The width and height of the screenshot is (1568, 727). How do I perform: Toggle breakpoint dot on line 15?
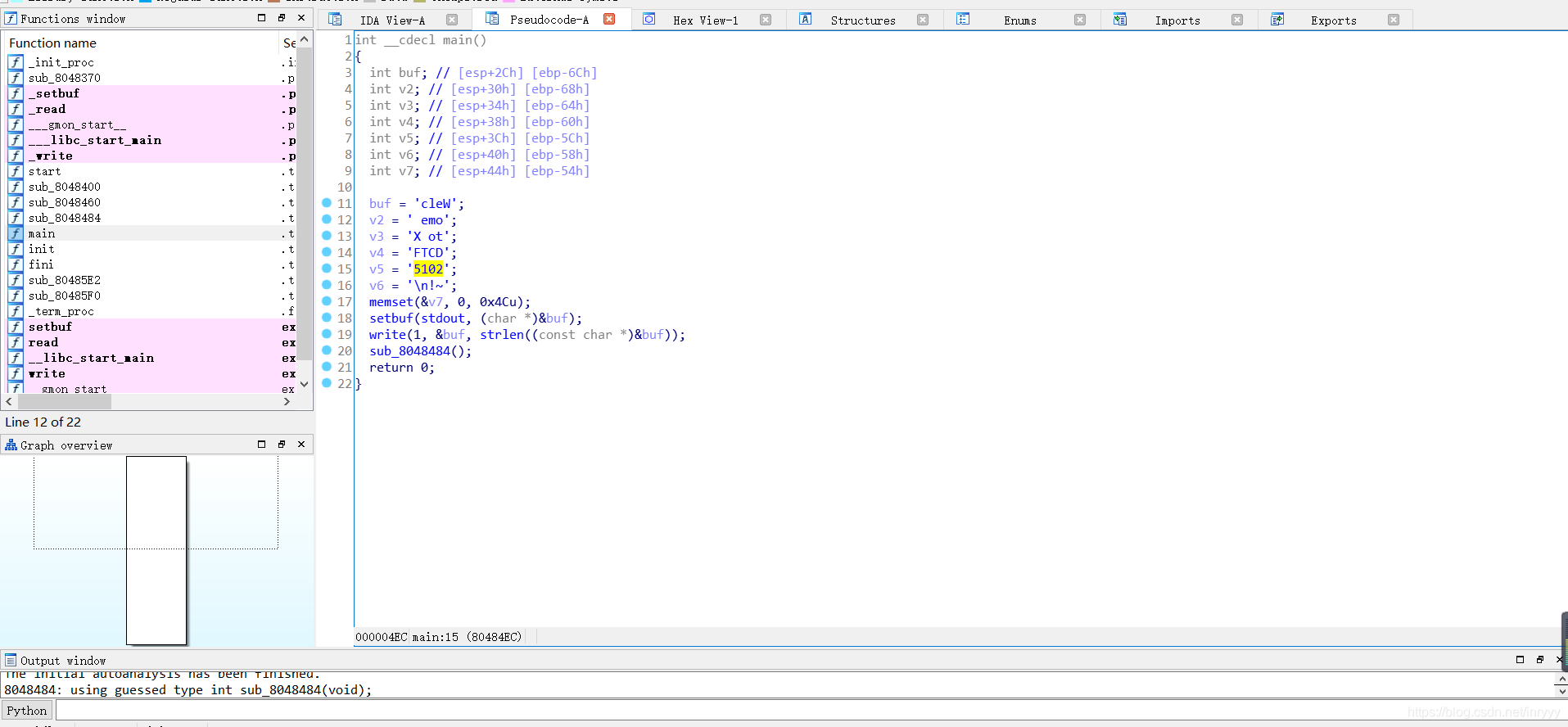(327, 269)
